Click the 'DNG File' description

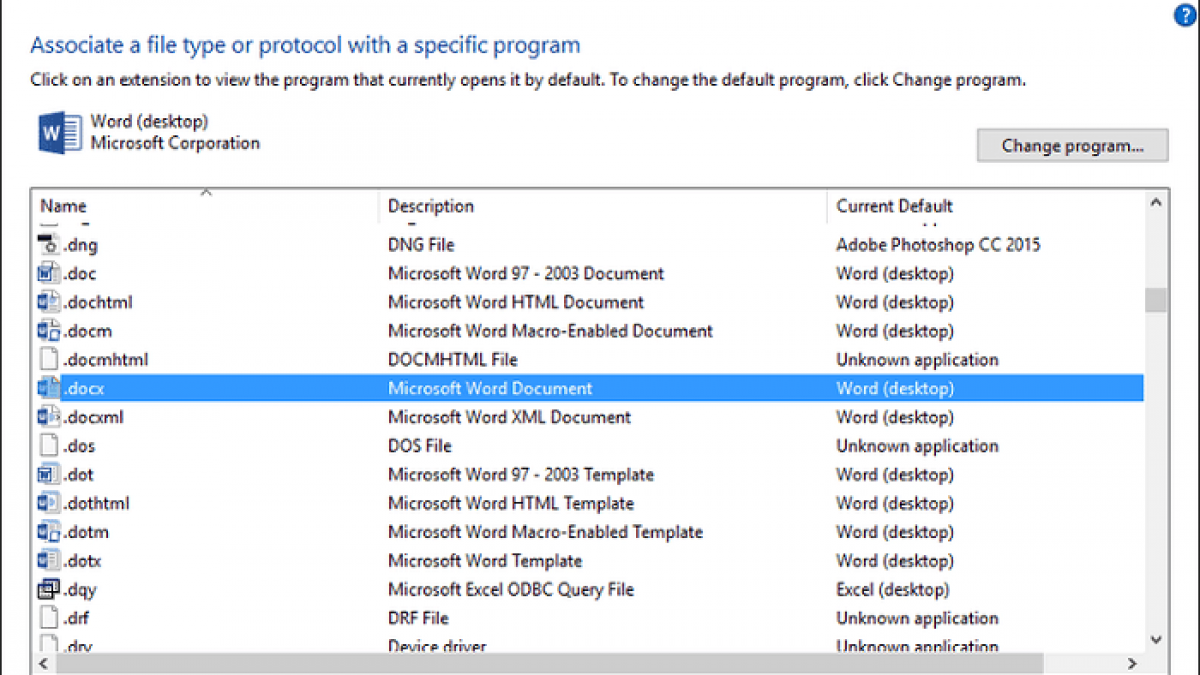click(x=421, y=245)
